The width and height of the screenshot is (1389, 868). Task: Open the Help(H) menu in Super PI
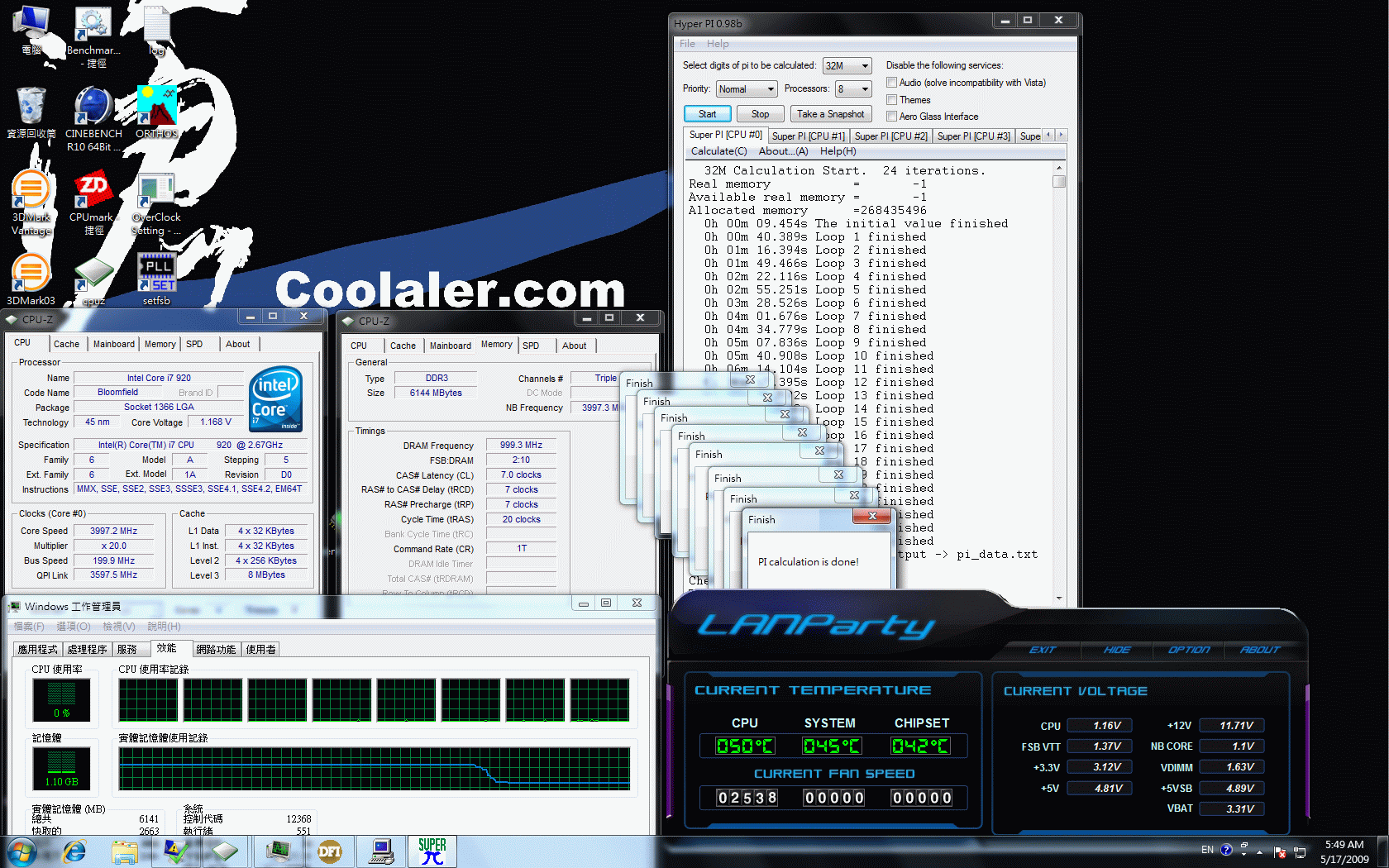(x=838, y=151)
